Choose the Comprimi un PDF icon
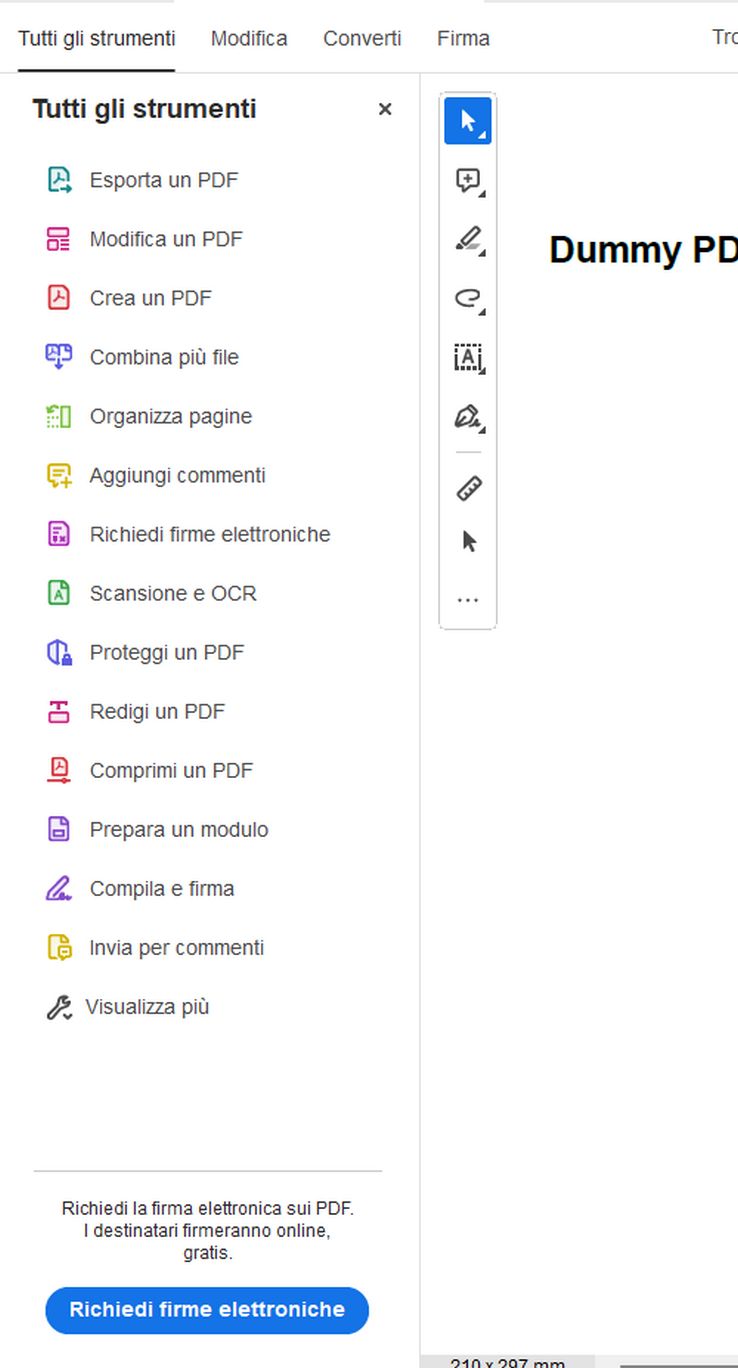The height and width of the screenshot is (1368, 738). (60, 770)
